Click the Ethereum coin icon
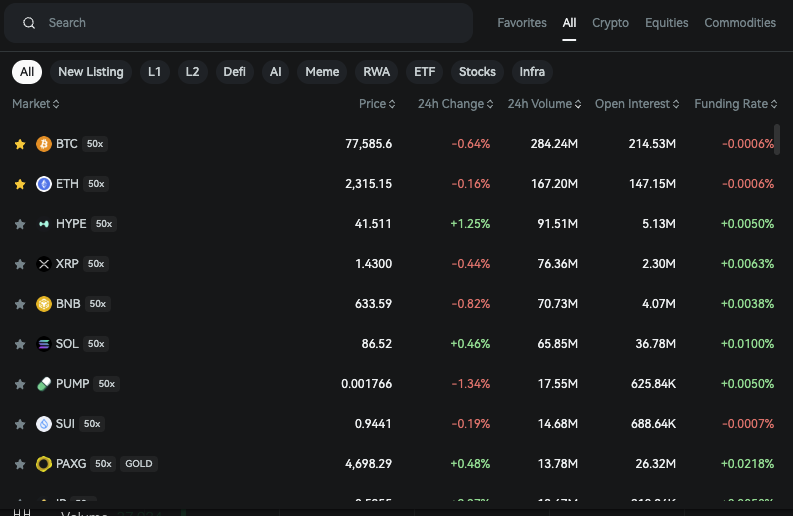The width and height of the screenshot is (793, 516). [44, 184]
